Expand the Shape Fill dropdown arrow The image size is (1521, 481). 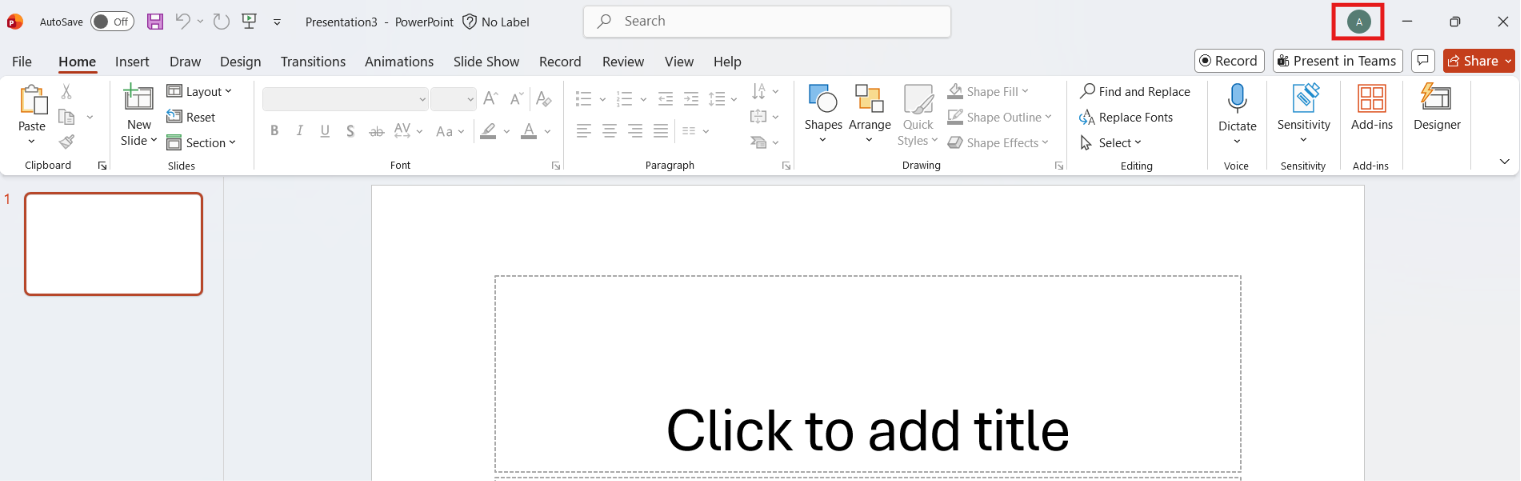(x=1024, y=92)
